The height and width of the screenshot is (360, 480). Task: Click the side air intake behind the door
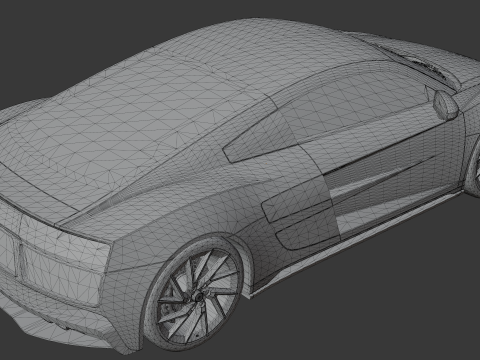[x=297, y=205]
